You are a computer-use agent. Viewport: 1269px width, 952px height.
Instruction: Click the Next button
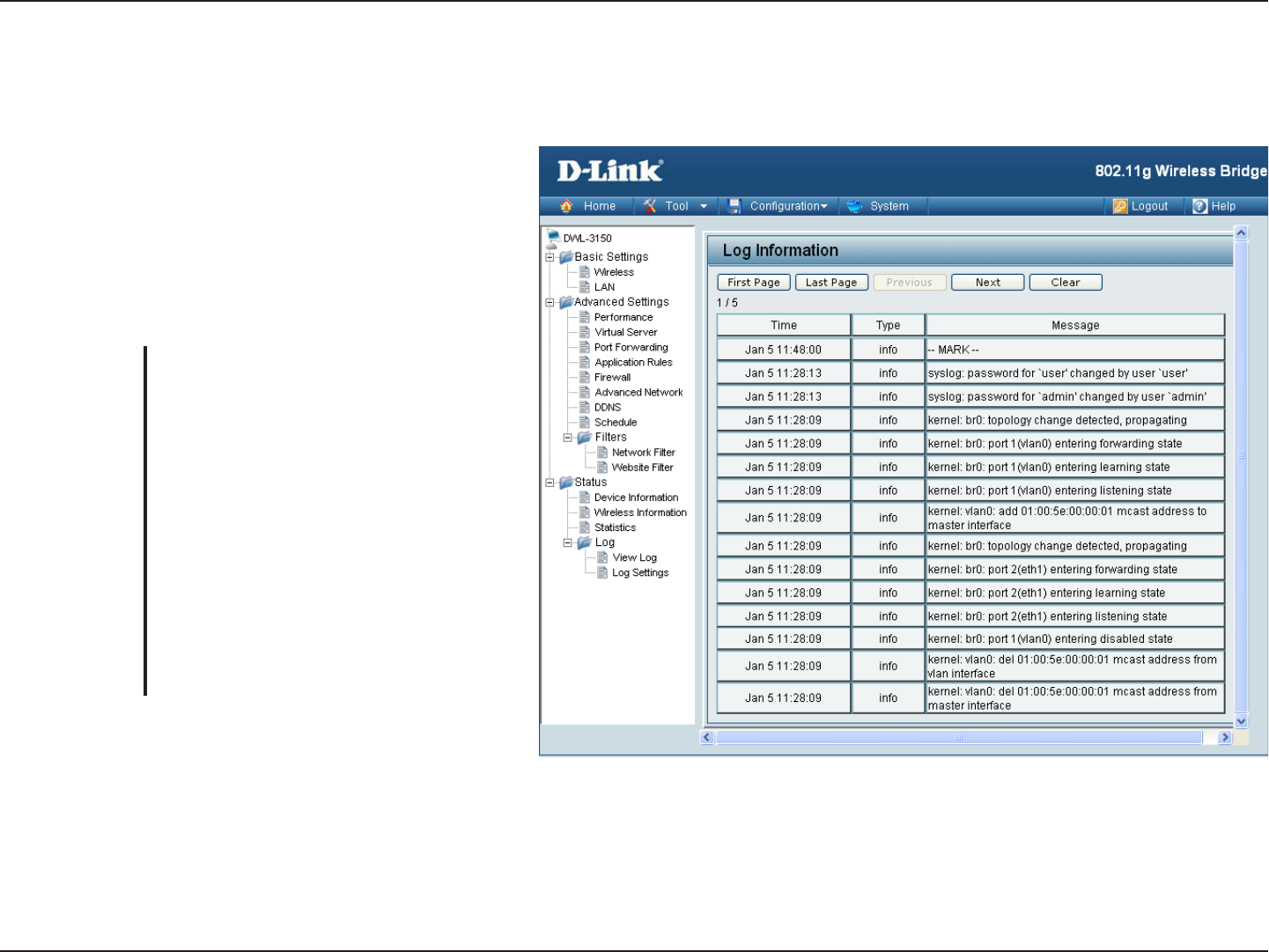(988, 283)
